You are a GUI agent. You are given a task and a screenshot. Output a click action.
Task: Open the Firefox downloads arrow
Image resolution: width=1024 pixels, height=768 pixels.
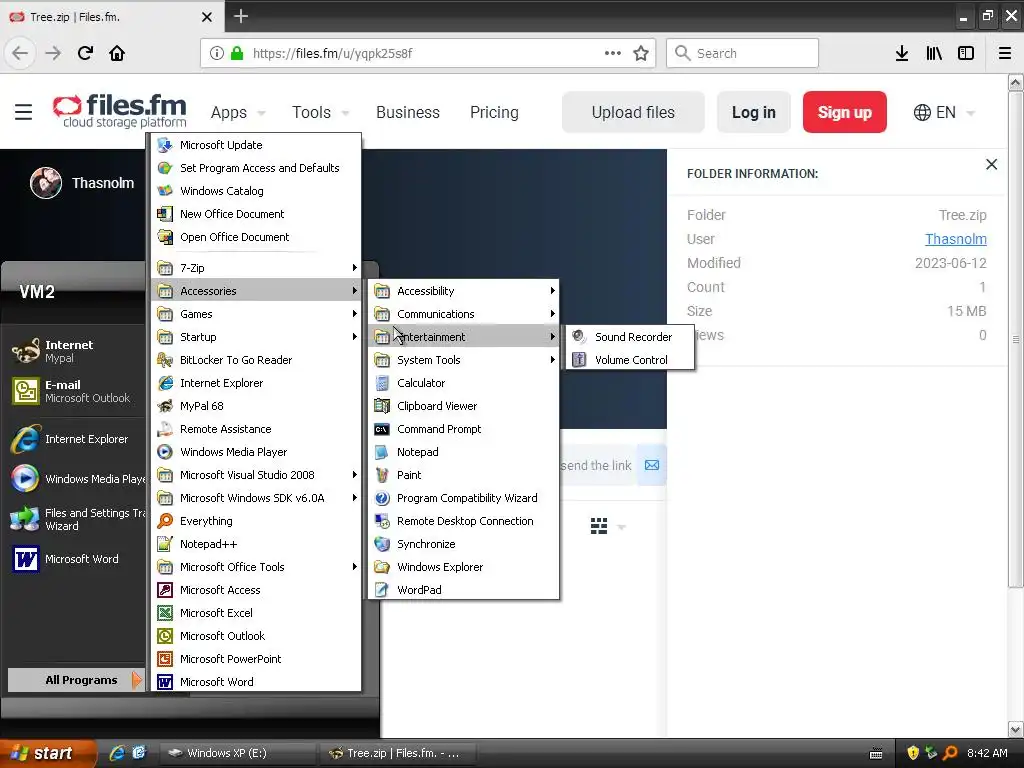[902, 53]
